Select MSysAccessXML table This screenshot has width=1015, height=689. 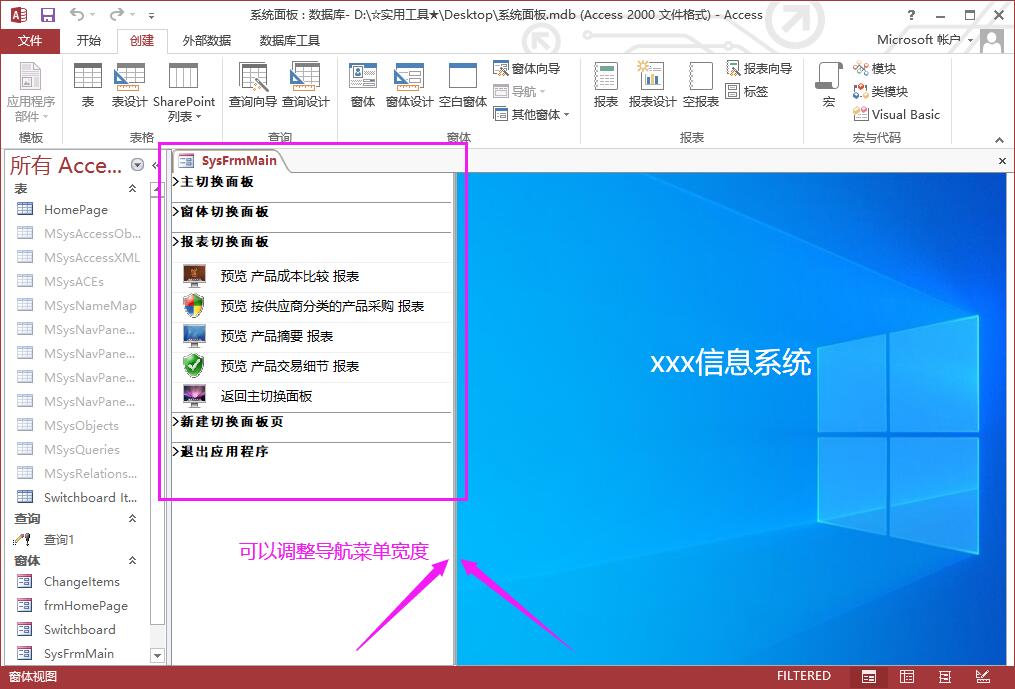(x=78, y=258)
